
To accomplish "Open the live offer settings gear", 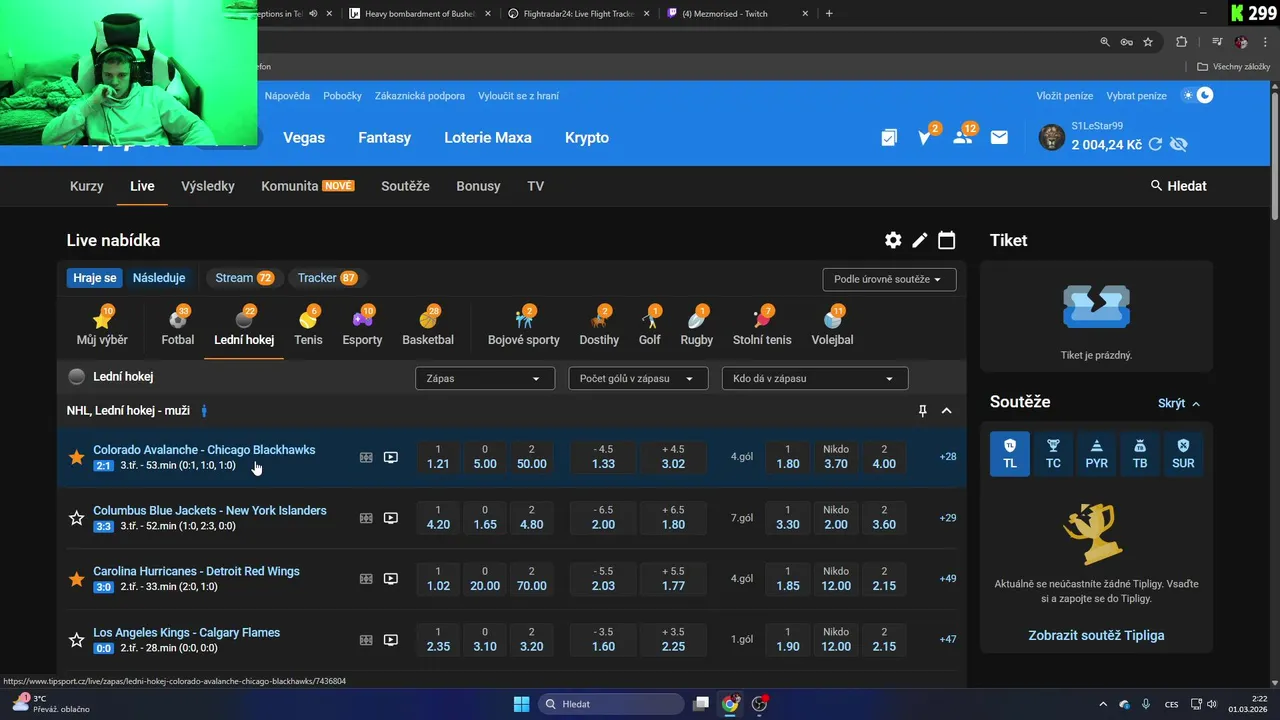I will click(x=893, y=240).
